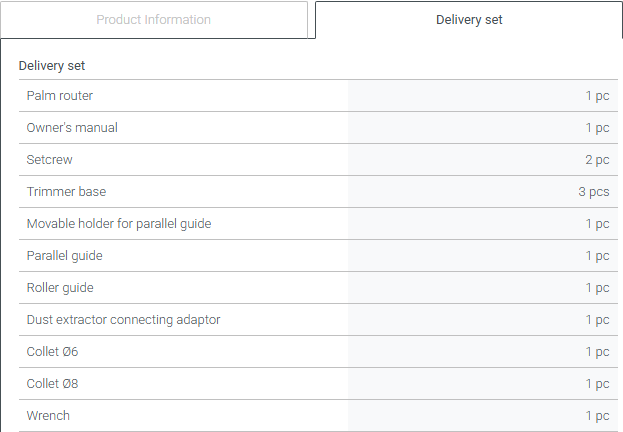
Task: Click the 1 pc quantity for Collet Ø6
Action: (x=597, y=352)
